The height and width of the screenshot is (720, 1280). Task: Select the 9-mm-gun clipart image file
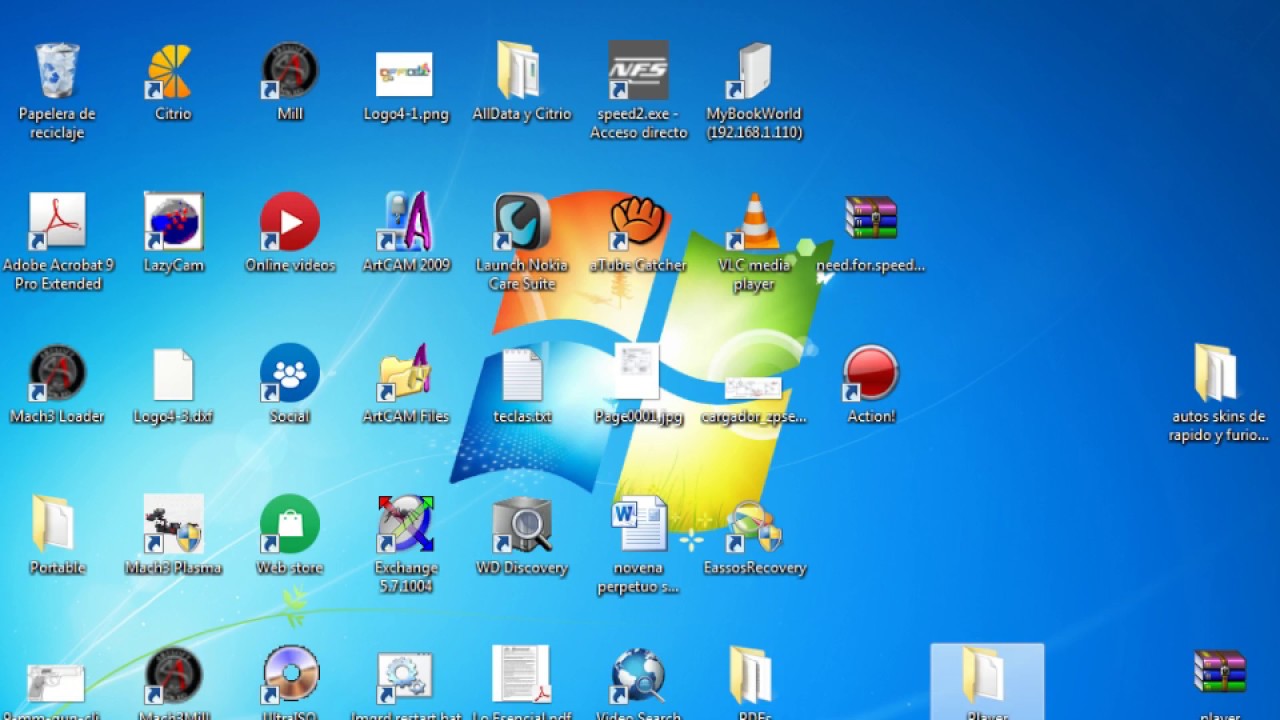point(56,681)
